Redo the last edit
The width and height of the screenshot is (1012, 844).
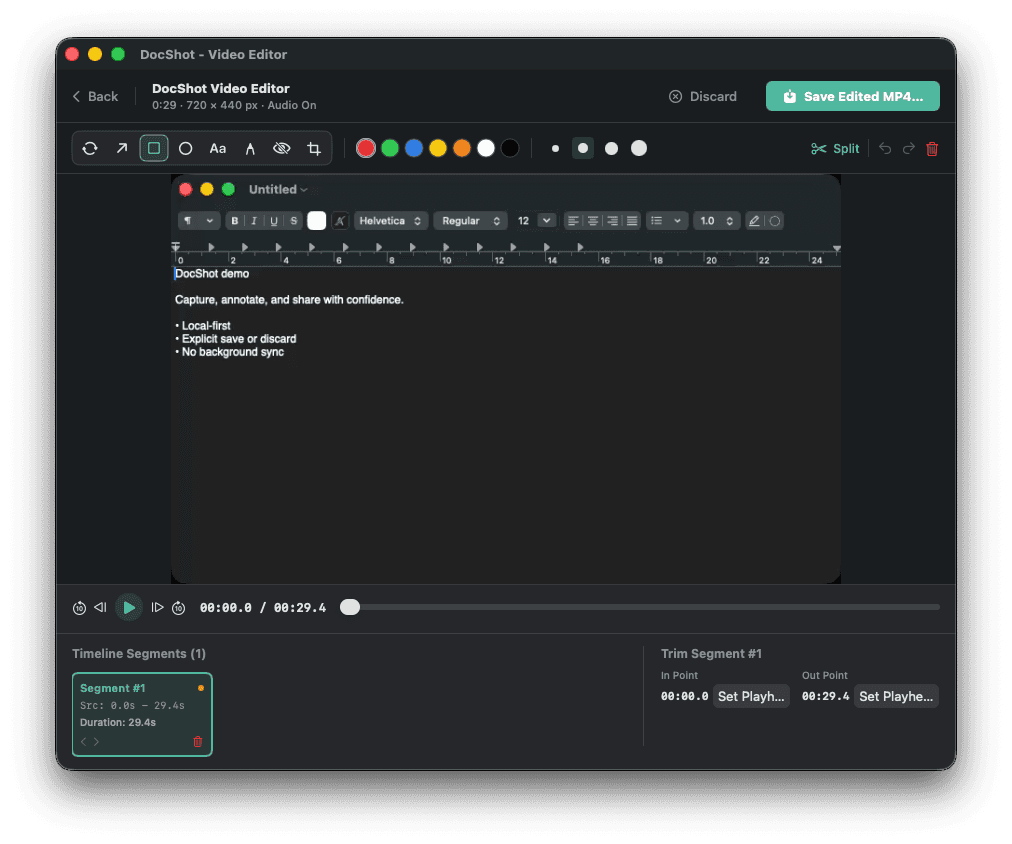(909, 149)
